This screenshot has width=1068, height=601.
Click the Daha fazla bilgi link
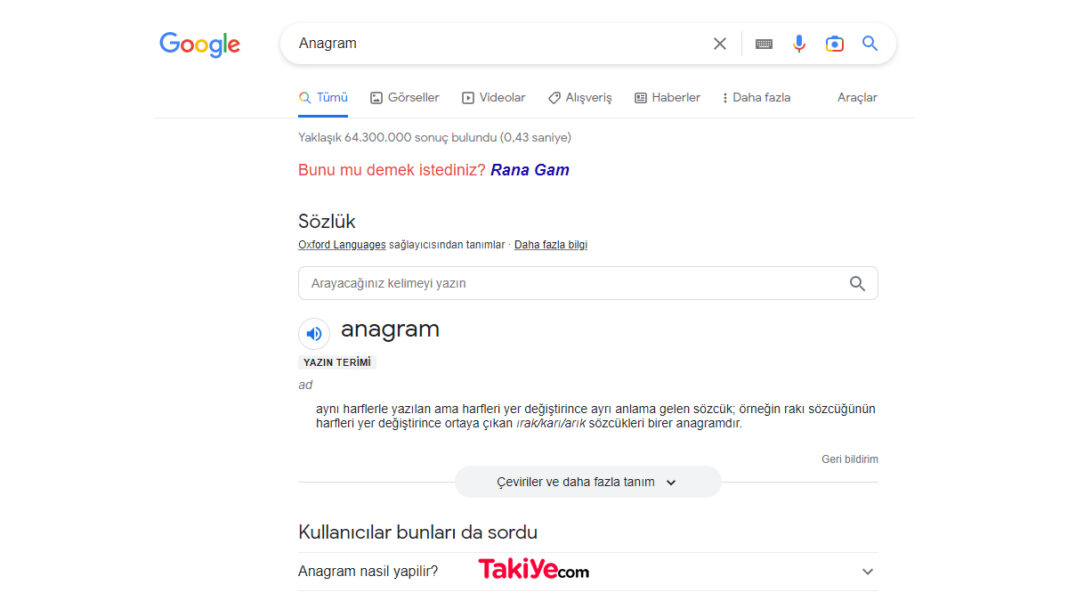coord(550,245)
